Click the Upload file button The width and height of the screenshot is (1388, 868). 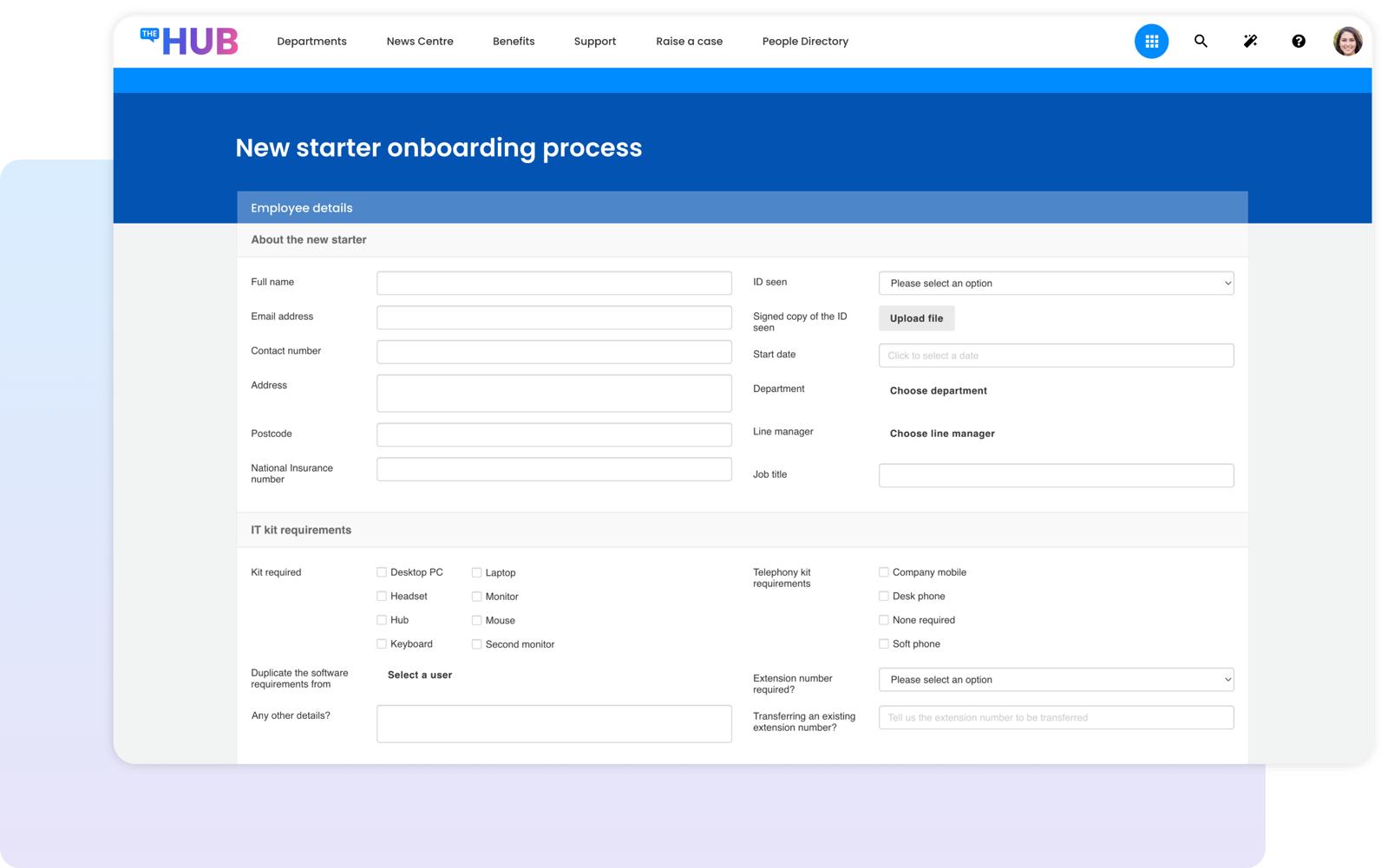916,318
